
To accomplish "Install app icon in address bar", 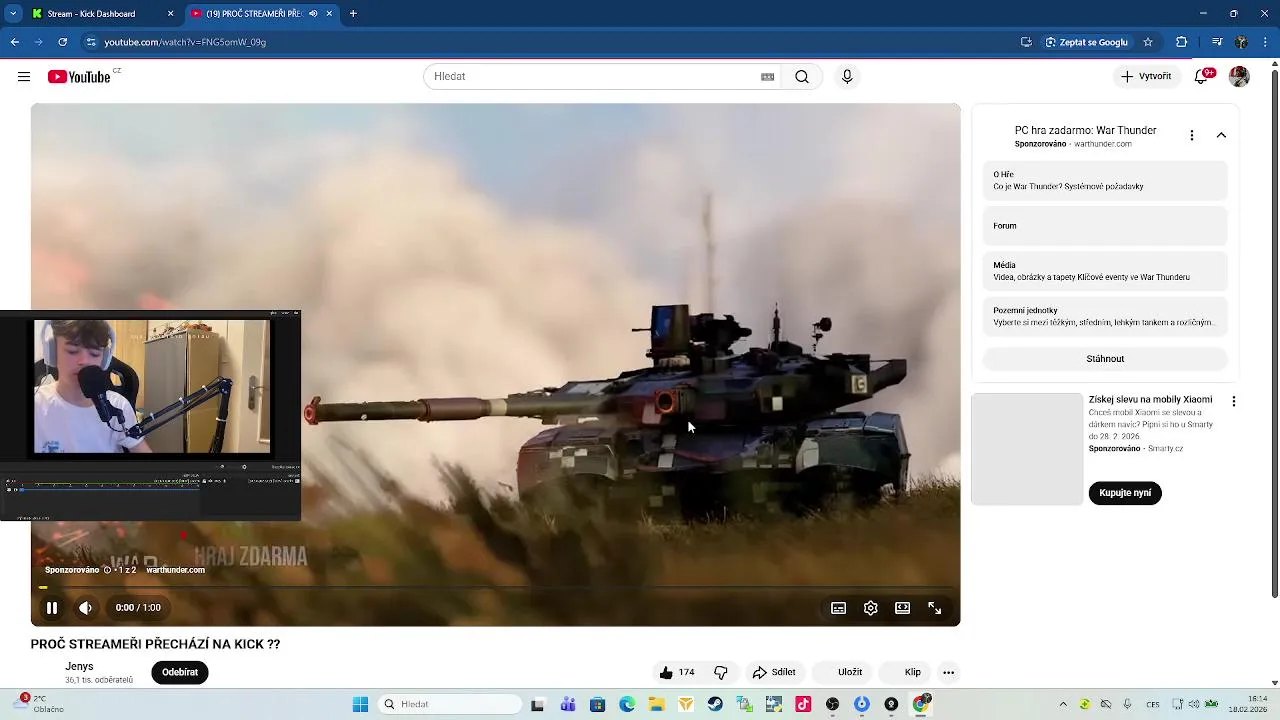I will (1026, 42).
